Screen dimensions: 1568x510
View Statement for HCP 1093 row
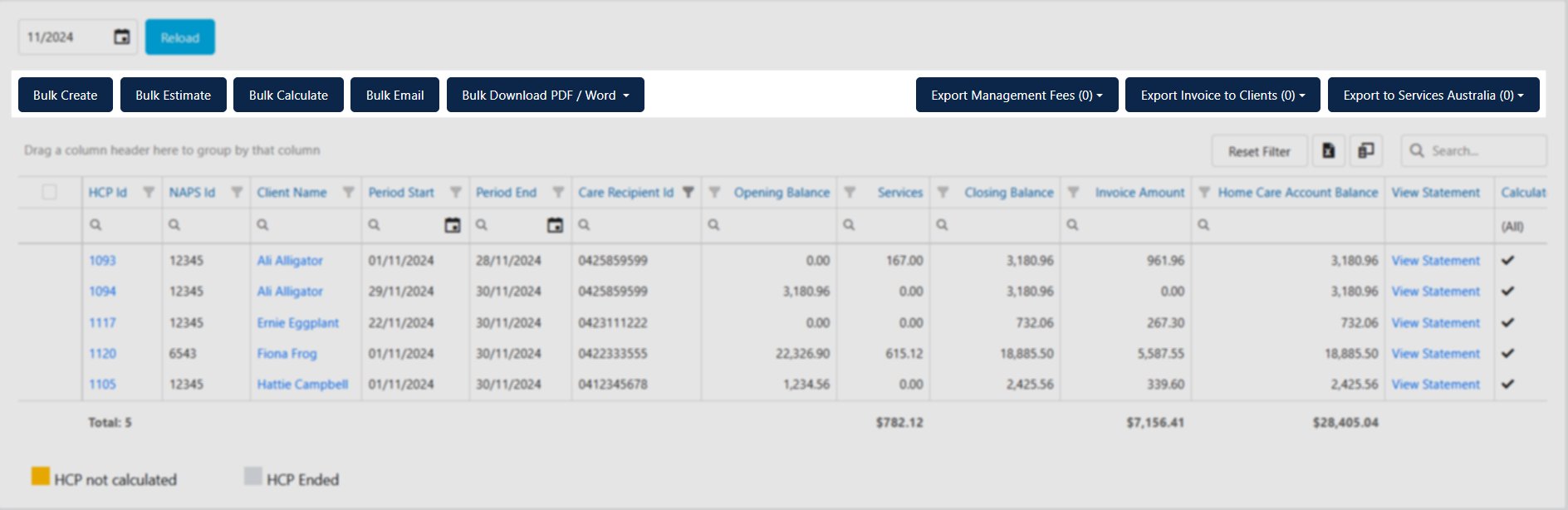[1435, 260]
